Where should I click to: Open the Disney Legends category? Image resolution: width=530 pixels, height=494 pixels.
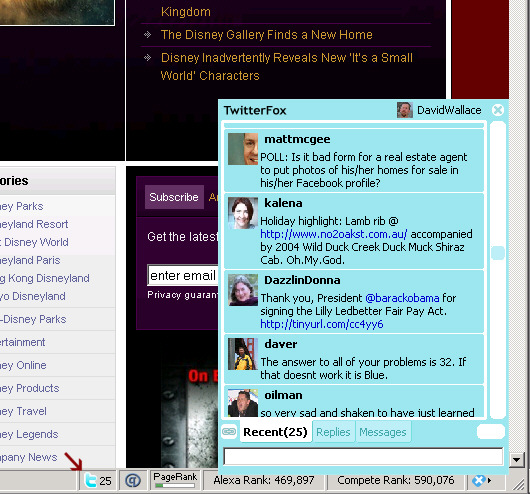(29, 434)
